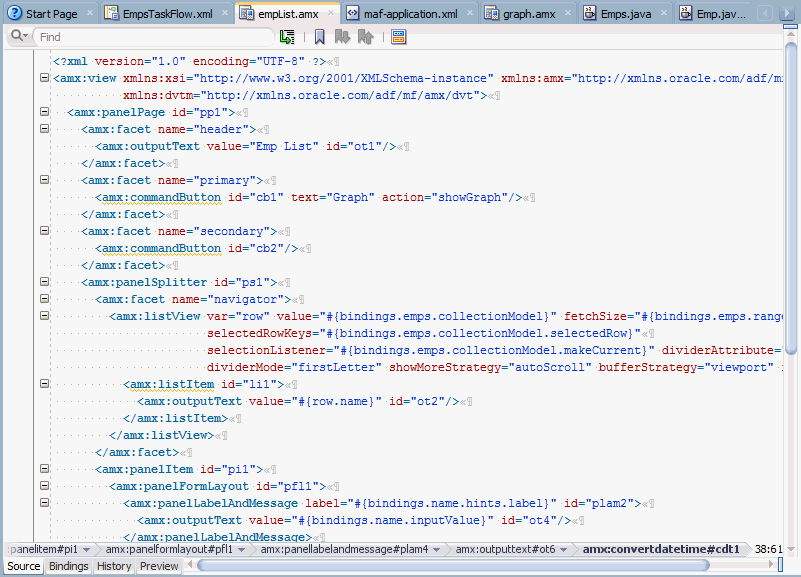Collapse the panelLabelAndMessage plam2 fold
This screenshot has height=577, width=801.
coord(44,502)
